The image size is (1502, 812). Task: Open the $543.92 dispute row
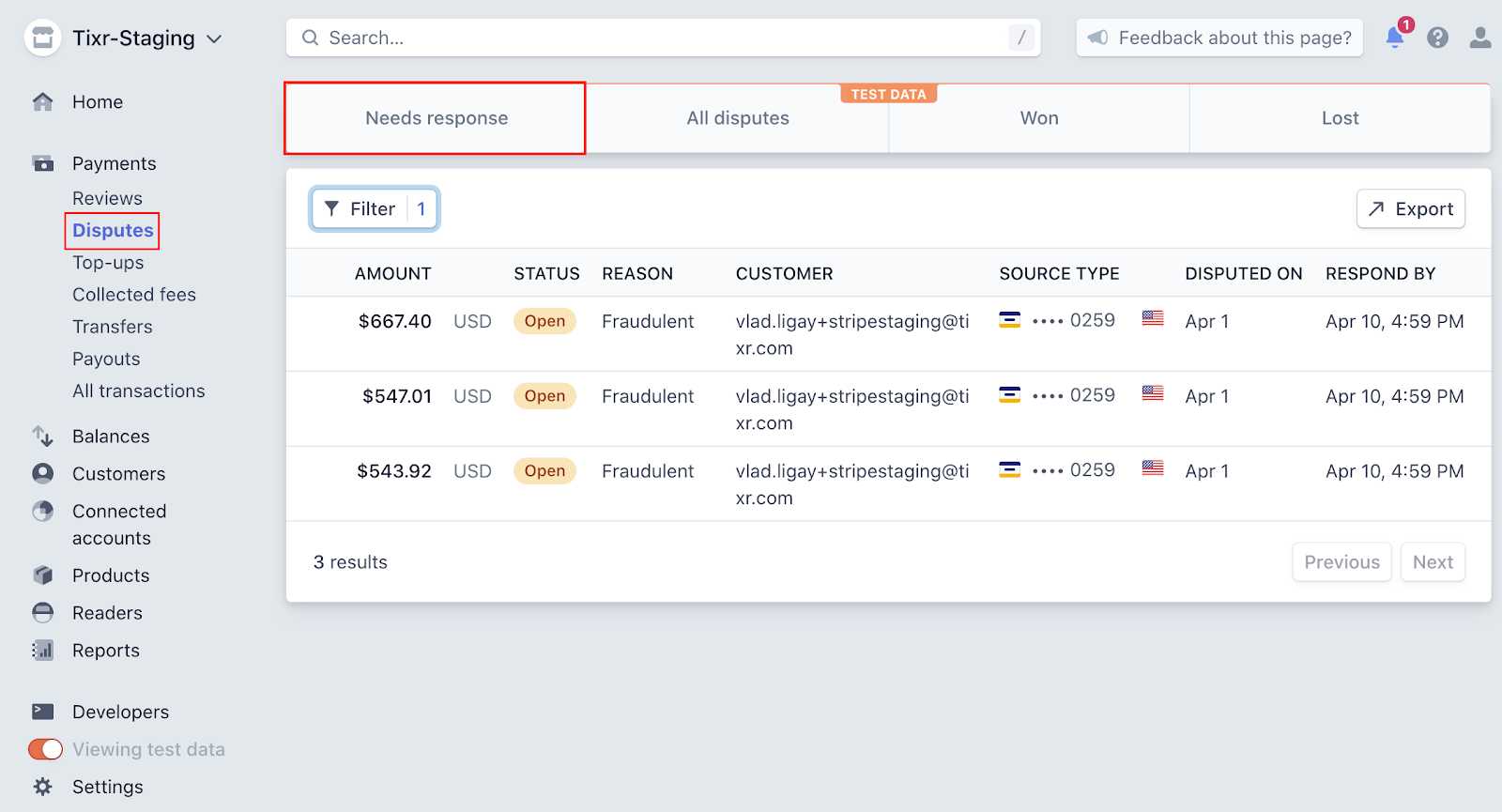point(888,484)
